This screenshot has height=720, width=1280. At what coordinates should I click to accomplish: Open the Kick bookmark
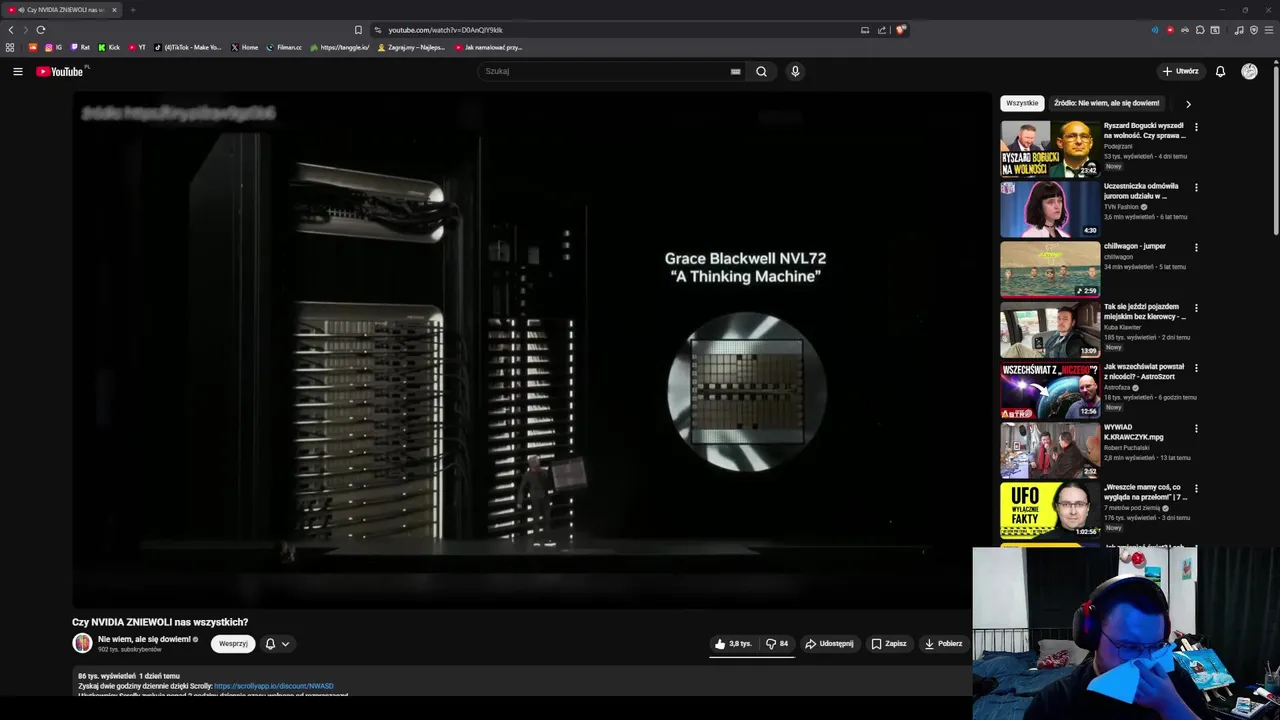[109, 47]
